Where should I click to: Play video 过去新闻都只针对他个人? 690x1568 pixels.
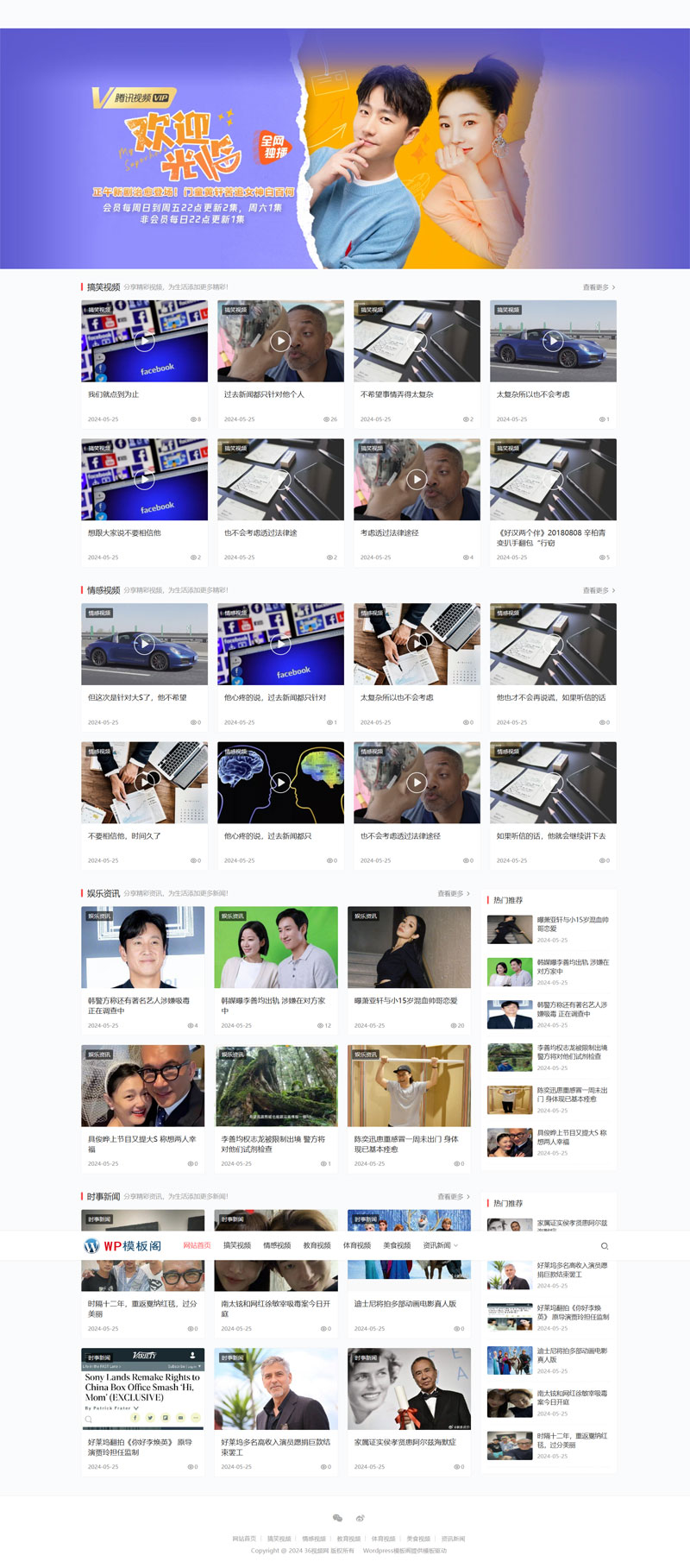[280, 341]
